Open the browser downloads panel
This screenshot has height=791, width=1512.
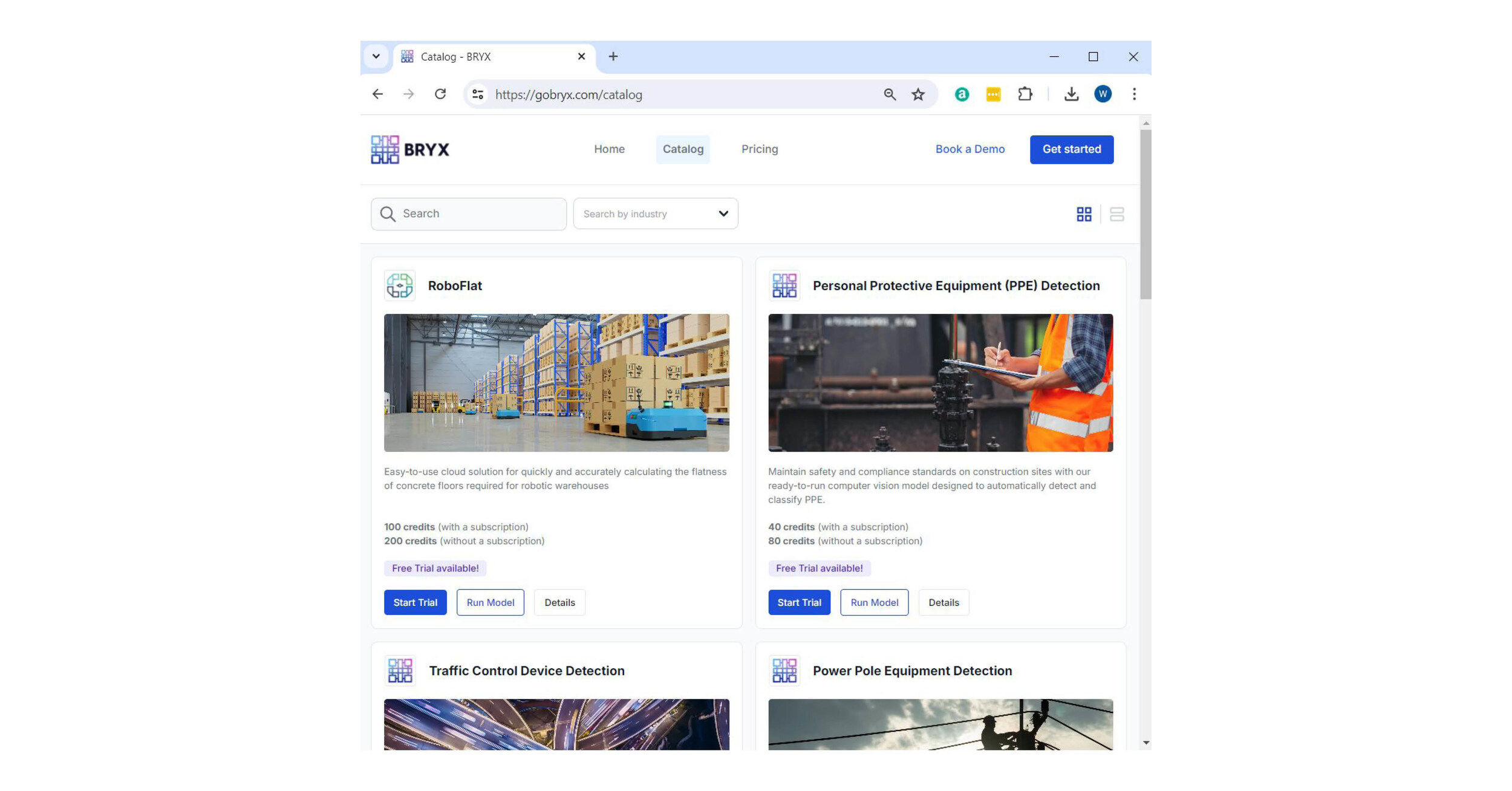1071,94
